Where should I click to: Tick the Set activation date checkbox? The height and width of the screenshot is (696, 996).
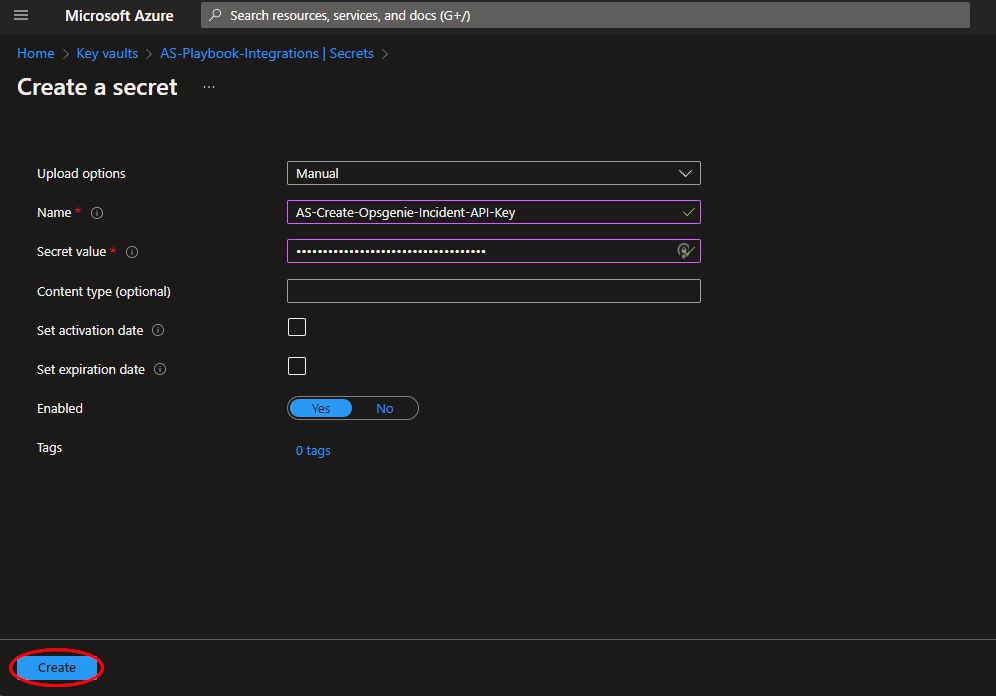pyautogui.click(x=297, y=327)
